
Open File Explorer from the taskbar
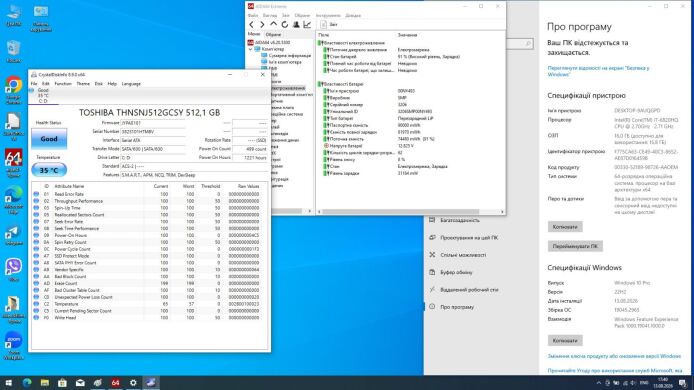click(45, 383)
